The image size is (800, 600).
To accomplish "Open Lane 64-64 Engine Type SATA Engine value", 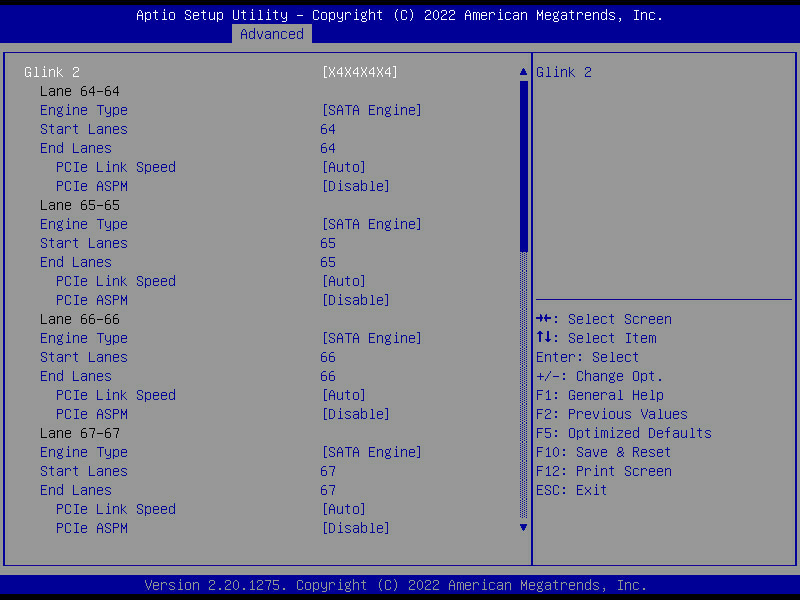I will pos(371,110).
